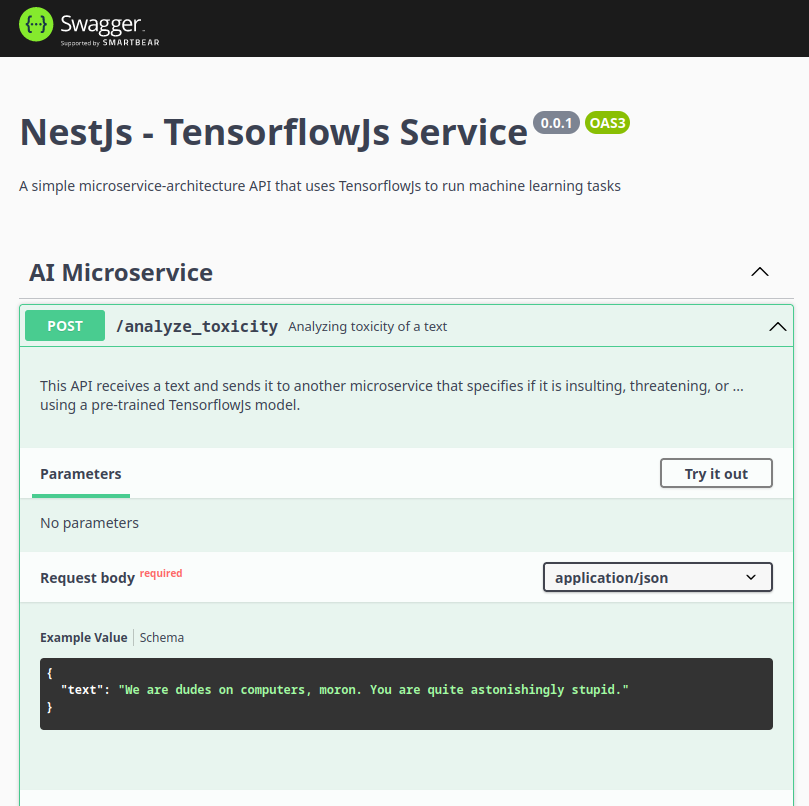This screenshot has height=806, width=809.
Task: Click the /analyze_toxicity endpoint path
Action: point(197,326)
